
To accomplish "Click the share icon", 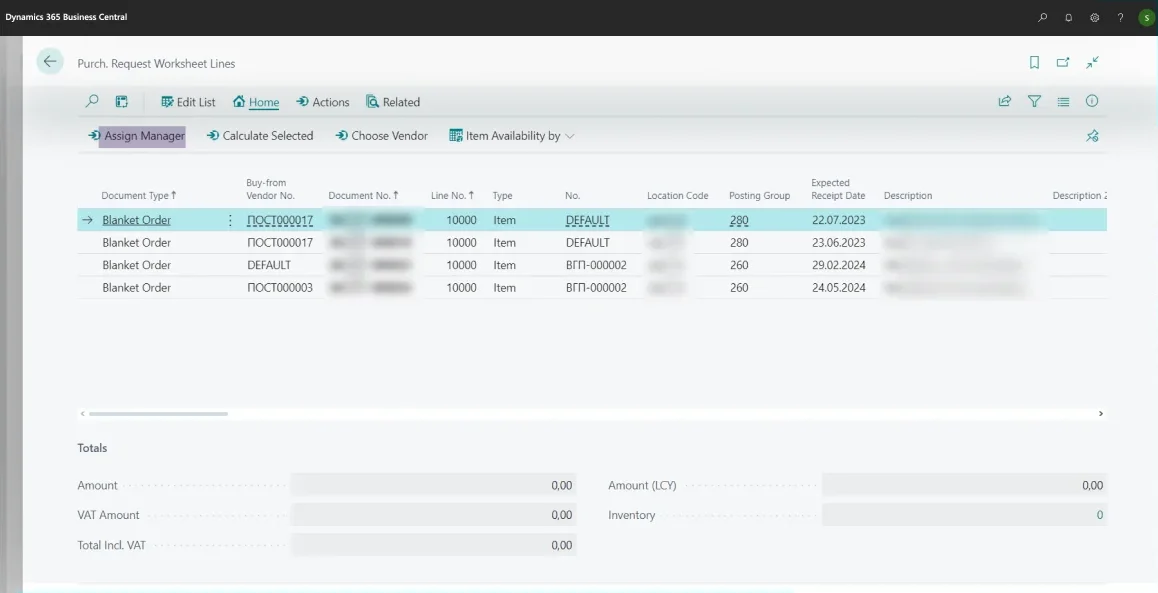I will coord(1005,102).
